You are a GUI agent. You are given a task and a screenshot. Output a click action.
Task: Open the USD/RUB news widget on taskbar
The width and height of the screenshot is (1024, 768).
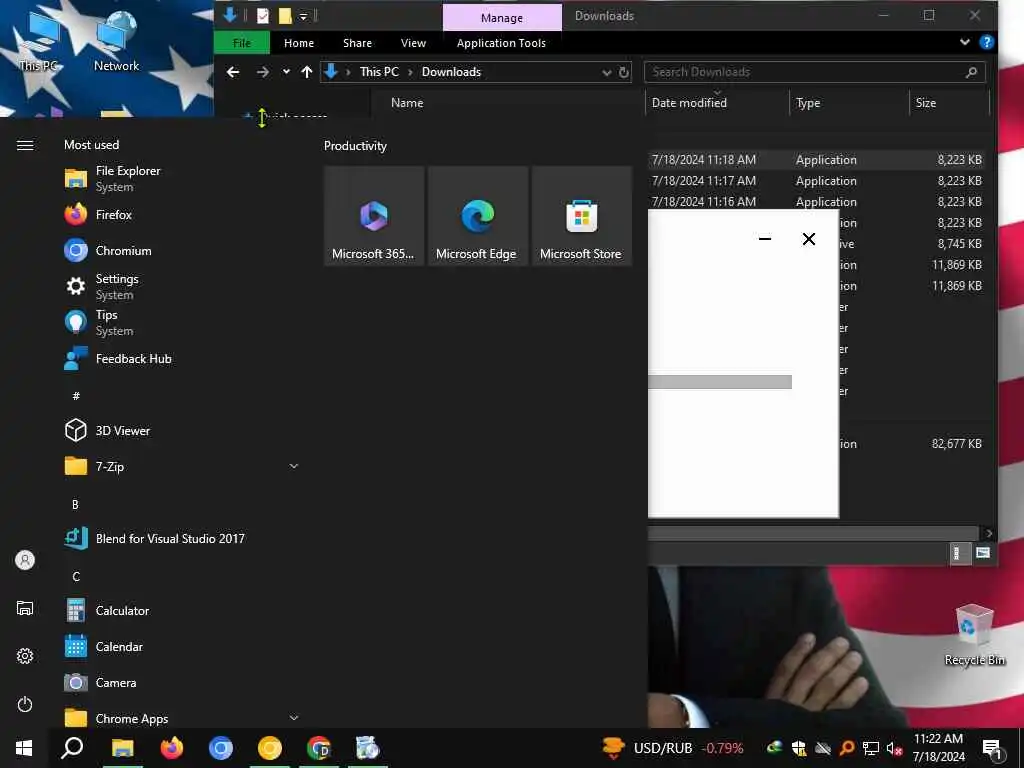pos(673,748)
